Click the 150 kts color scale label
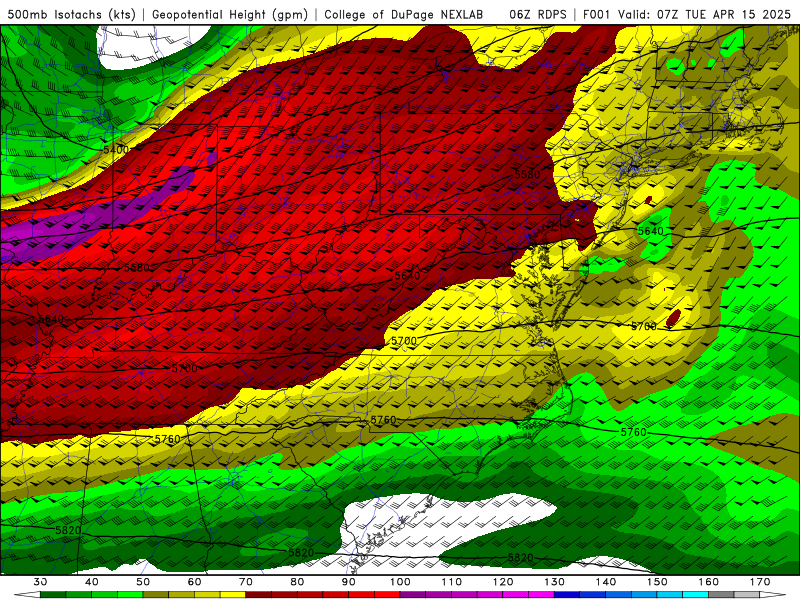 [657, 582]
